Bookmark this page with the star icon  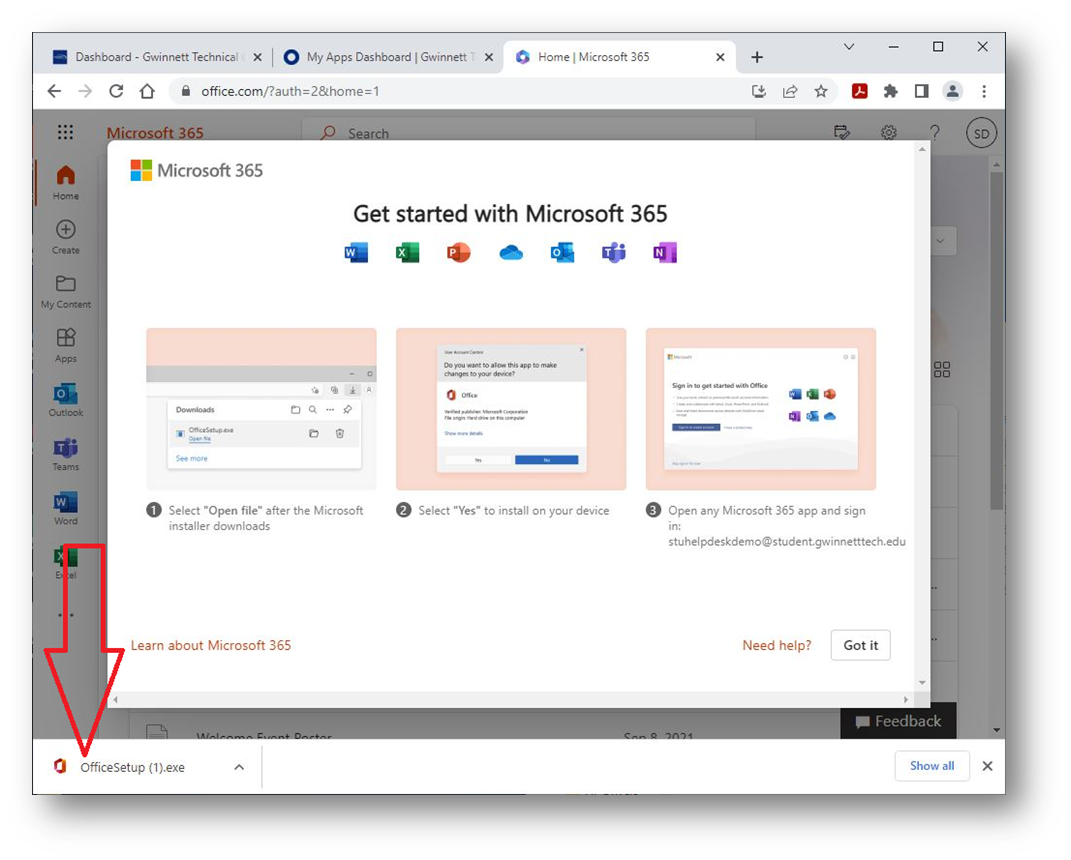[821, 91]
